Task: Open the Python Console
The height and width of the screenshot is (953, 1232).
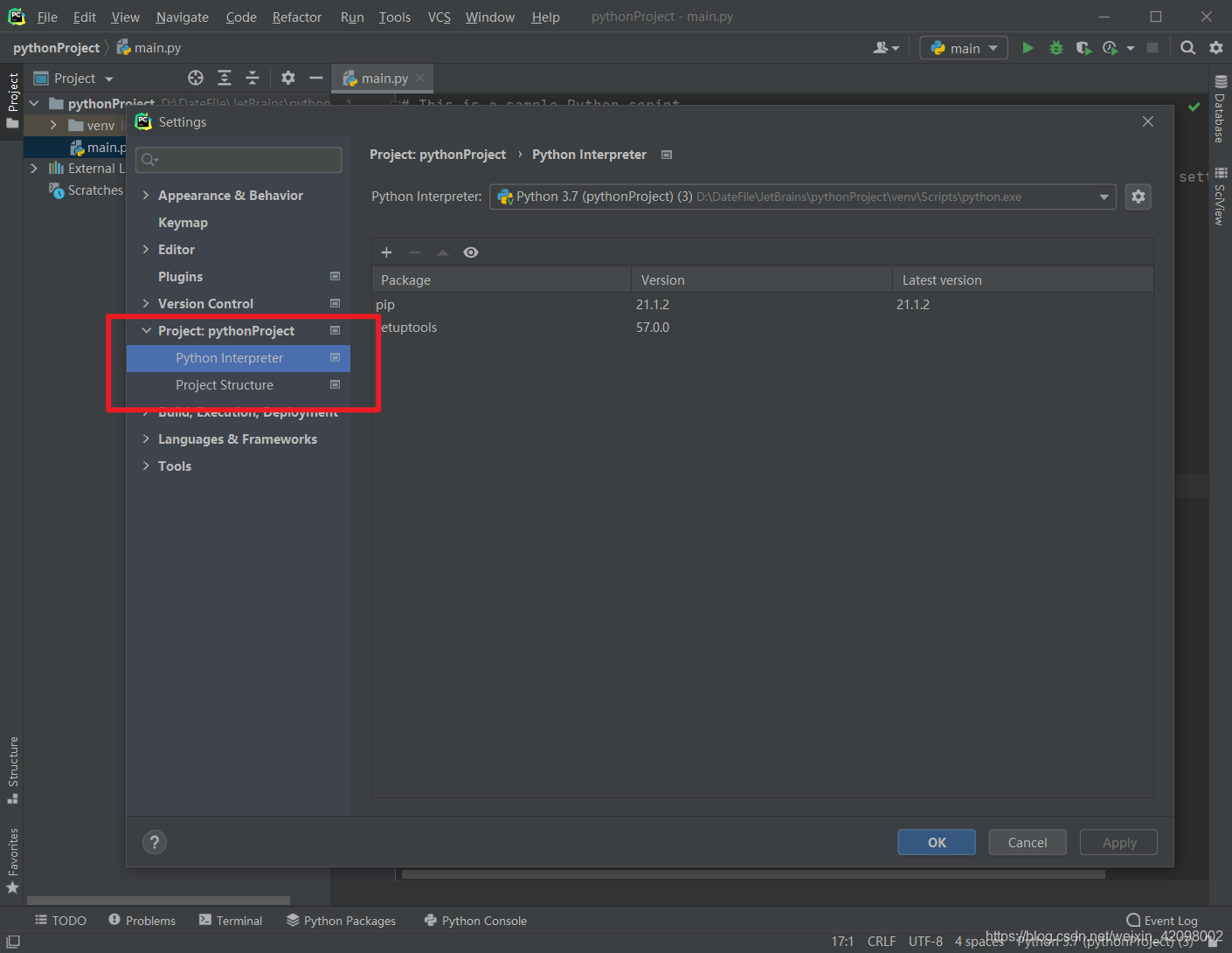Action: coord(475,921)
